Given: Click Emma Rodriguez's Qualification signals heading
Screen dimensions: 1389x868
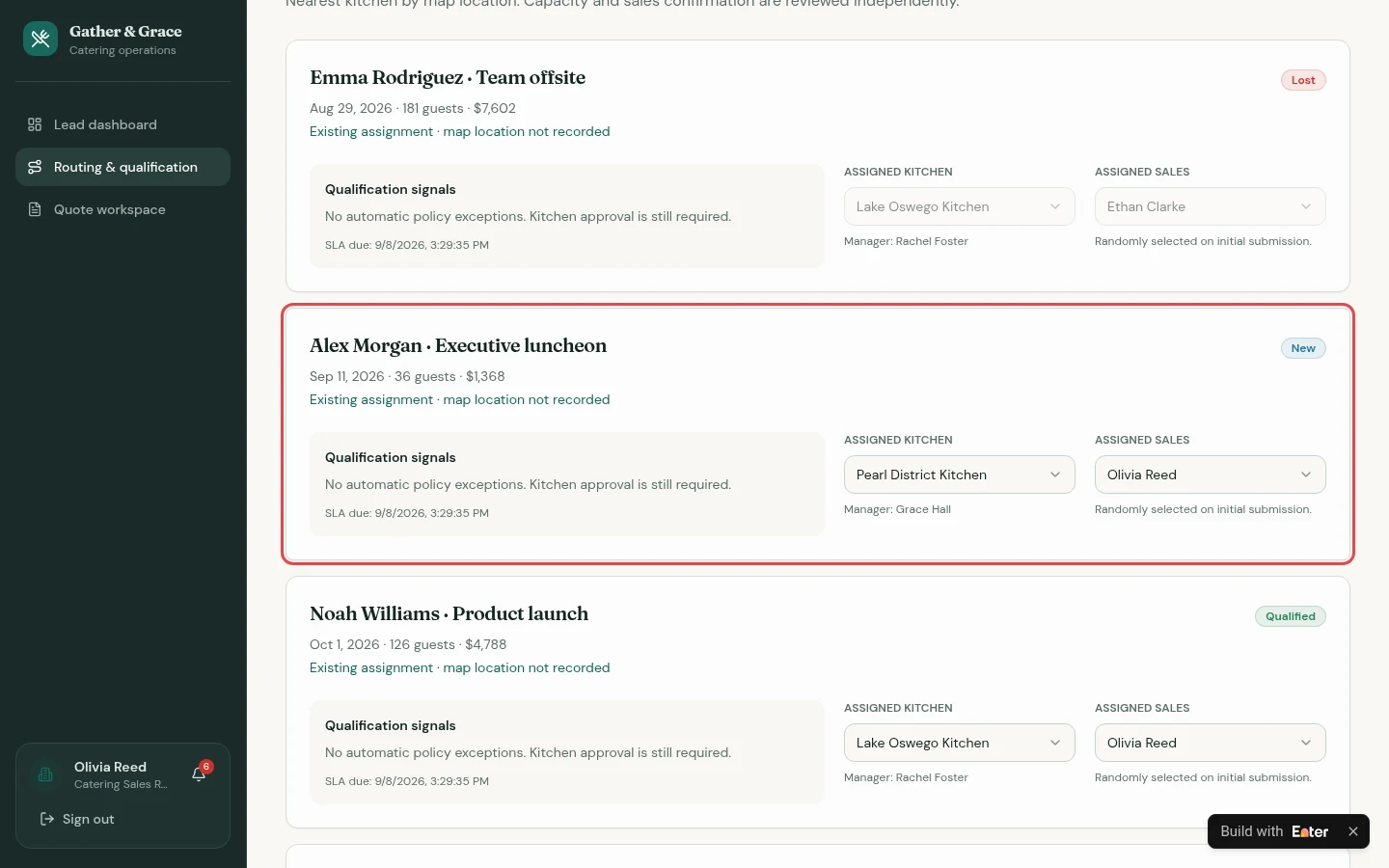Looking at the screenshot, I should click(391, 189).
